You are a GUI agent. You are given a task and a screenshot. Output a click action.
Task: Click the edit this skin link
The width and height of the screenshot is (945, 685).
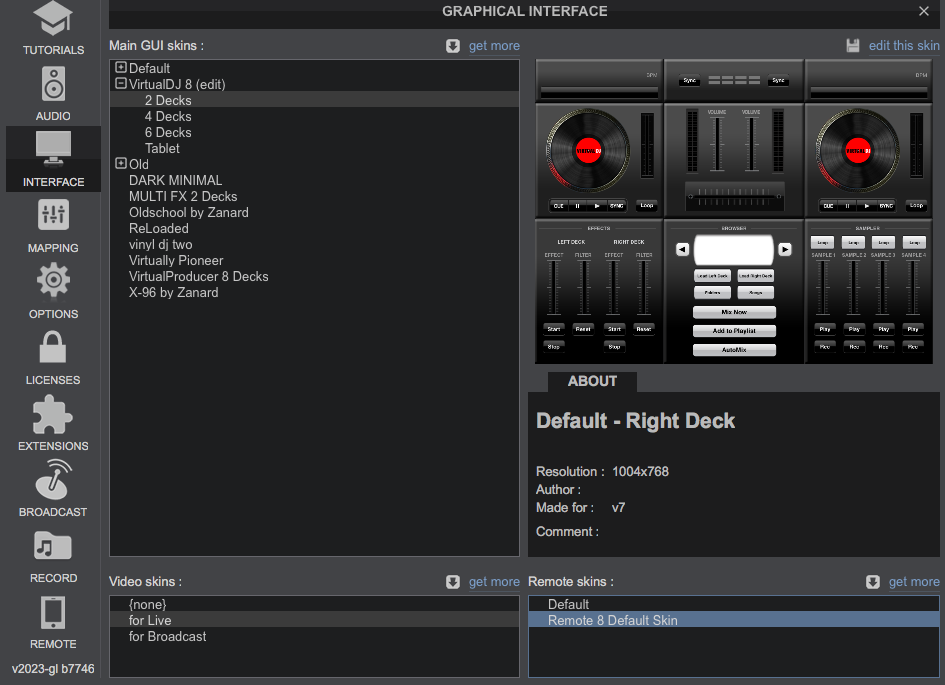tap(903, 46)
